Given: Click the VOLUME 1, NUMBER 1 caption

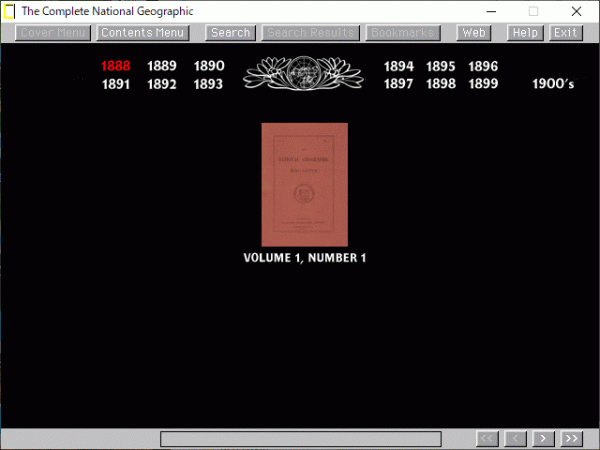Looking at the screenshot, I should coord(305,258).
